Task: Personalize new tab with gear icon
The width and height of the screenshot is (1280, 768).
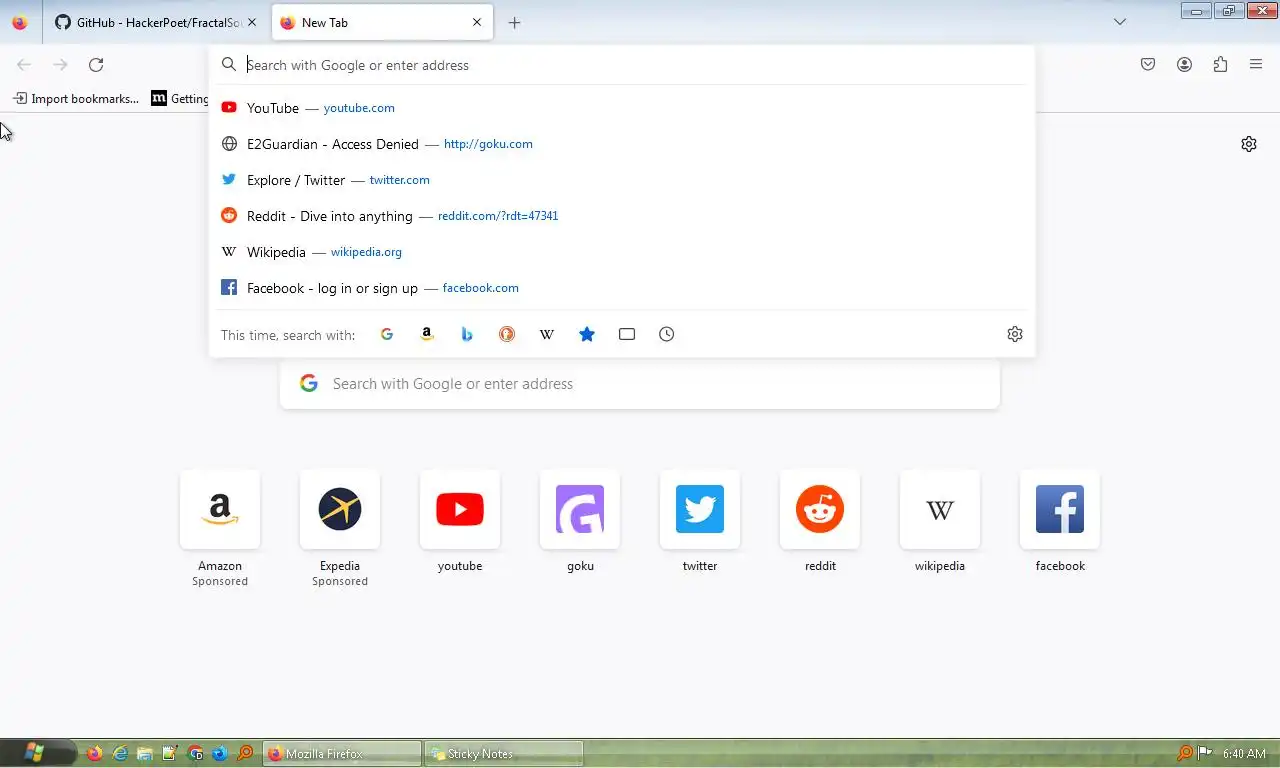Action: [1249, 144]
